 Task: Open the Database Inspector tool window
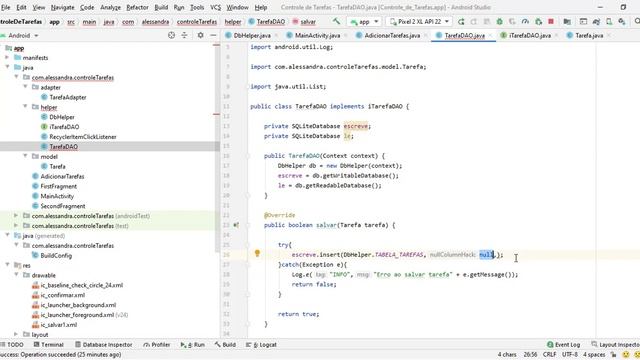click(104, 344)
